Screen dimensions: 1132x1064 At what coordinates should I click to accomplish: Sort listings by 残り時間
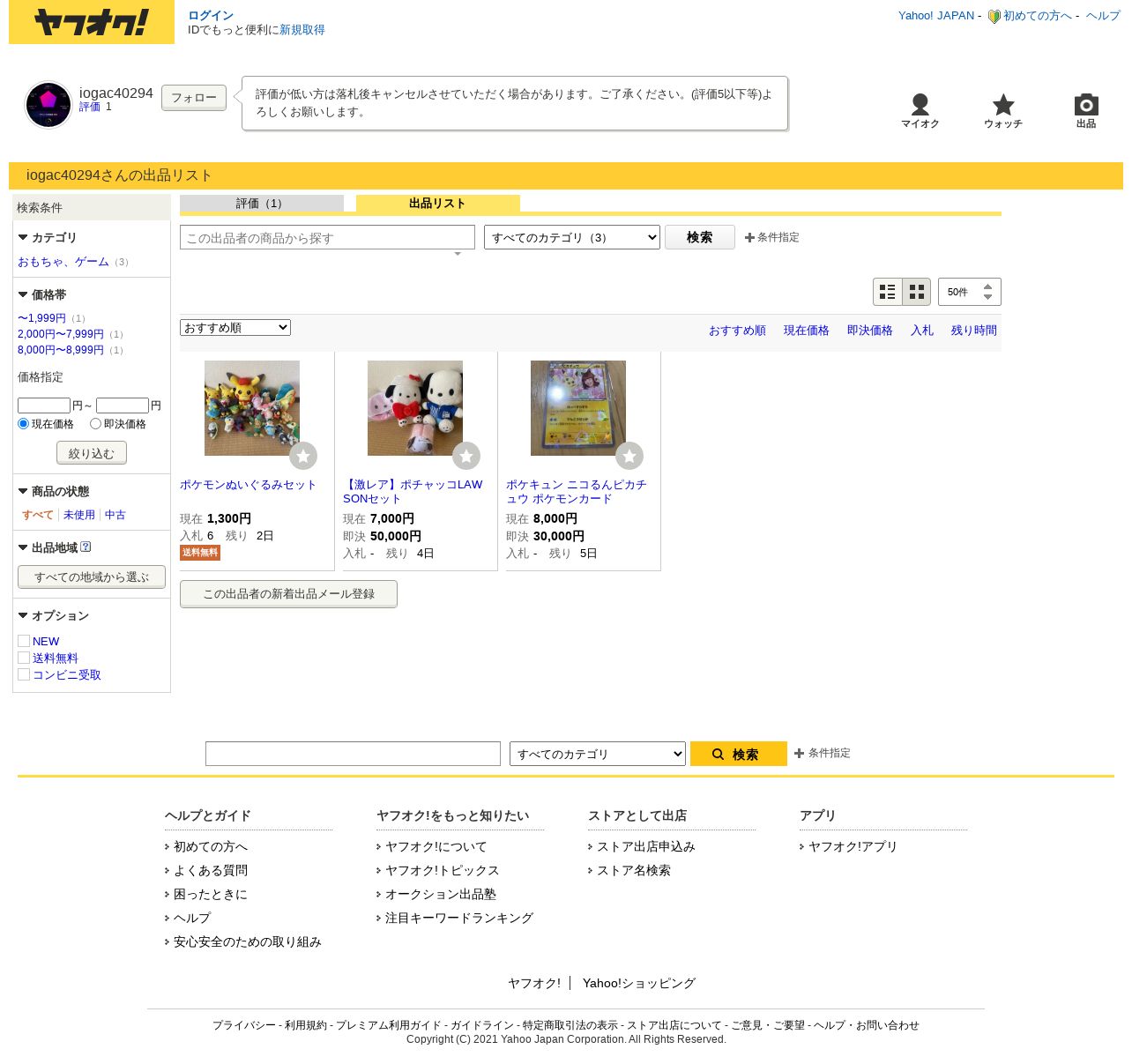974,331
